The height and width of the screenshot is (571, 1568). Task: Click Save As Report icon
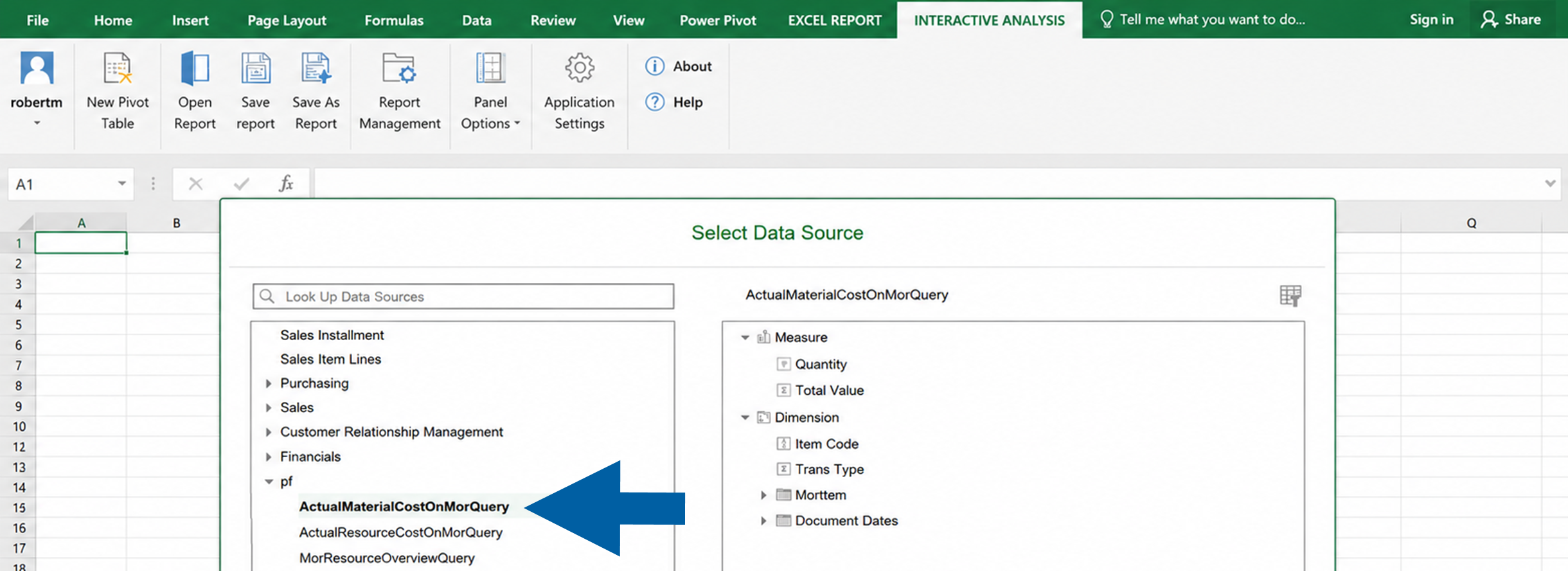click(x=316, y=69)
